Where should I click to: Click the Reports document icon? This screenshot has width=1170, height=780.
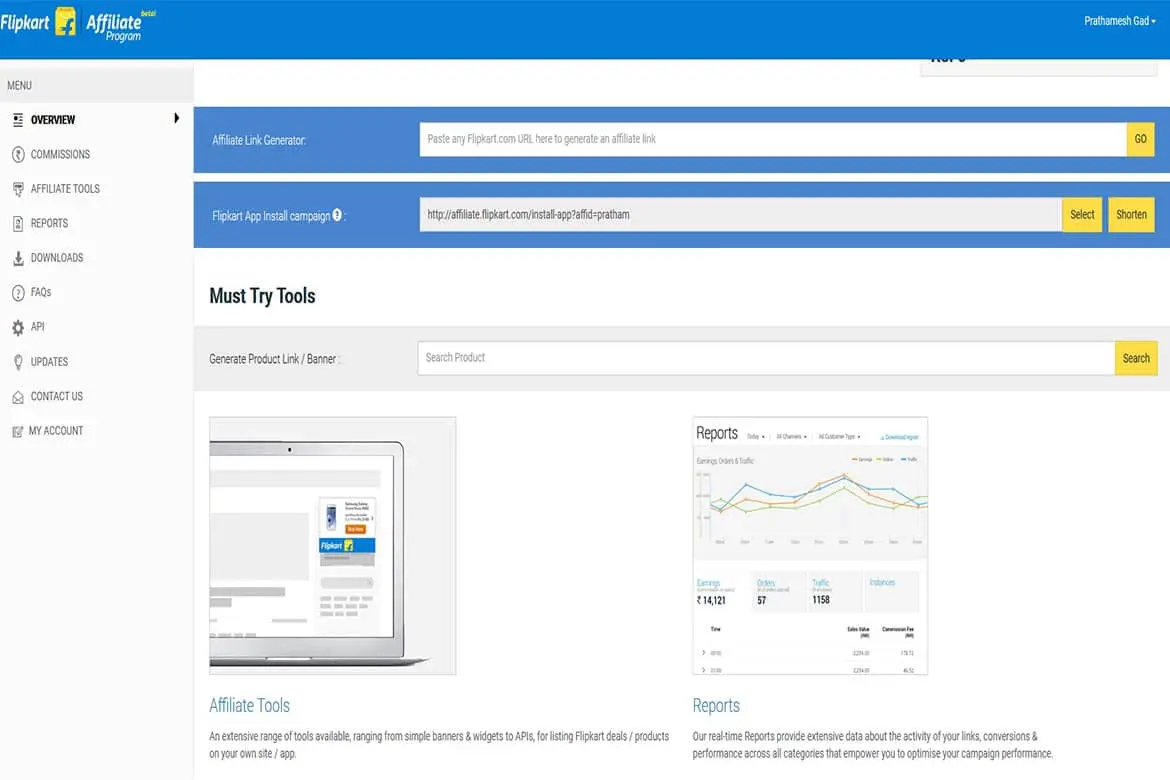coord(20,223)
